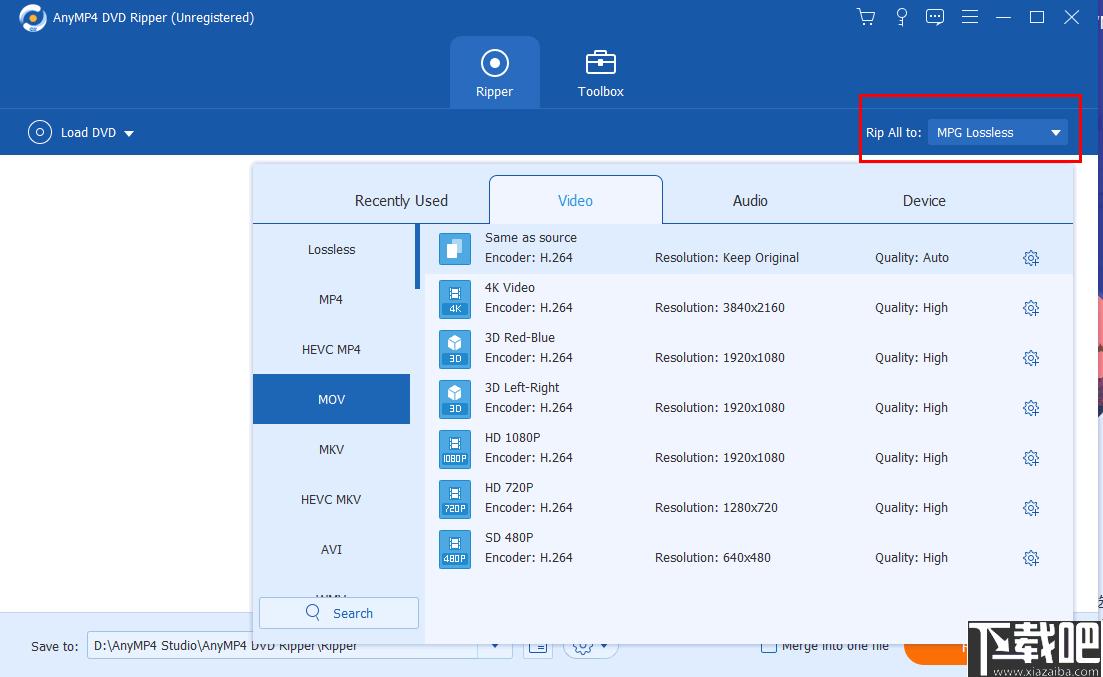
Task: Select AVI in format list
Action: (x=331, y=549)
